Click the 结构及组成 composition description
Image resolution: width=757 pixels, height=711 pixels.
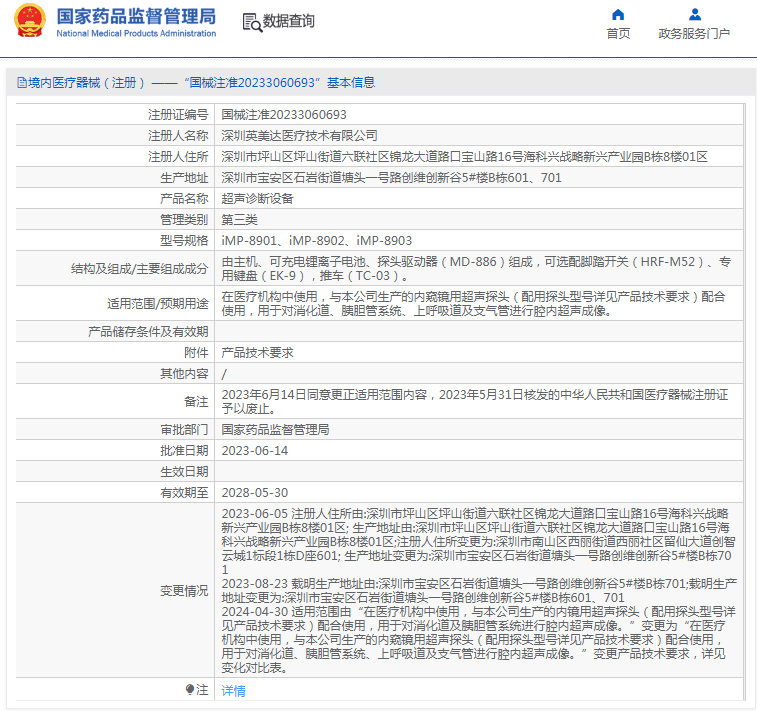tap(476, 268)
